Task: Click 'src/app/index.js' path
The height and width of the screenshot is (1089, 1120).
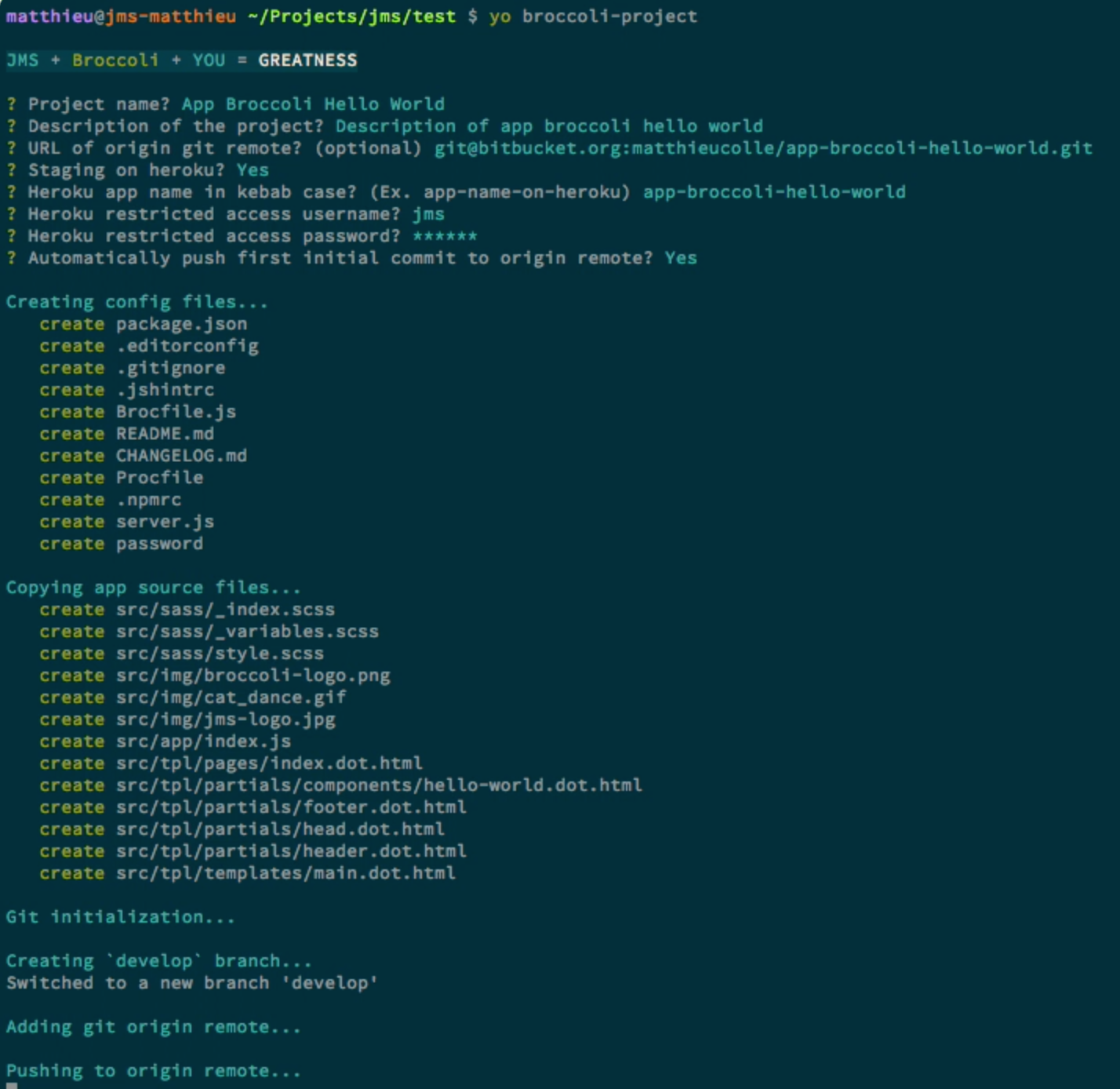Action: pyautogui.click(x=204, y=741)
